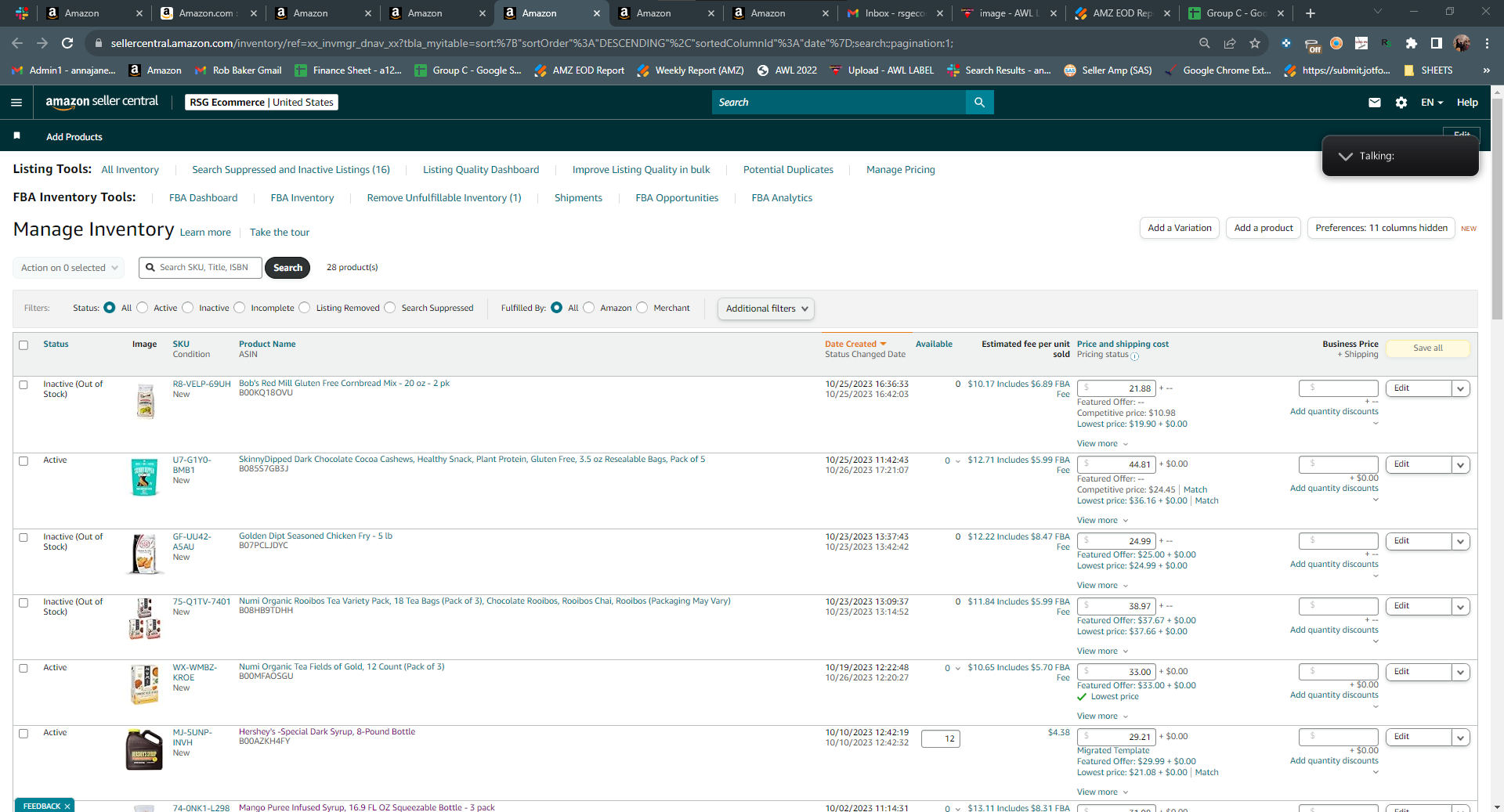Bookmark this page with the star icon

(1255, 43)
